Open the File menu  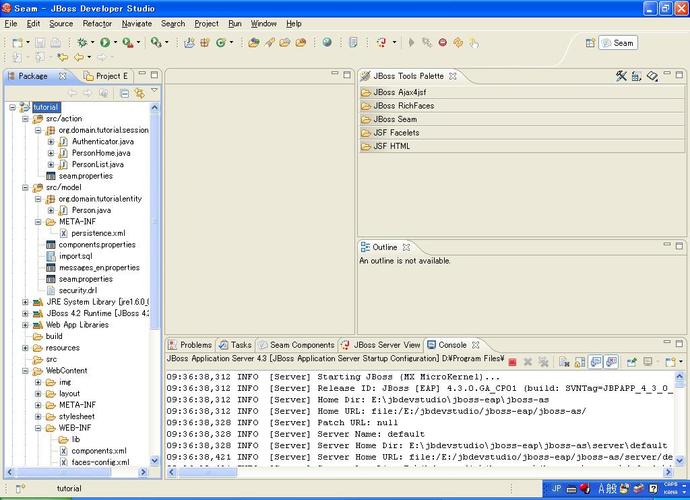11,24
